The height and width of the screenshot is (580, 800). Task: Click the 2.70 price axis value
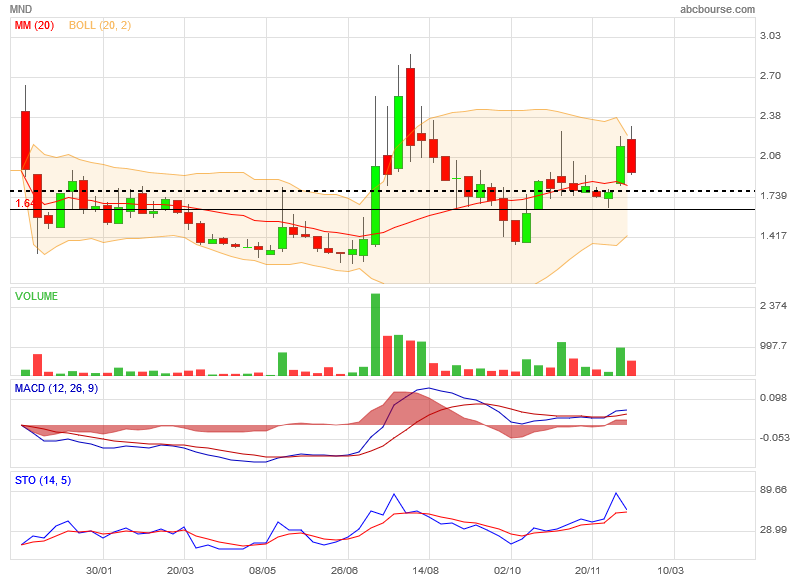click(770, 76)
